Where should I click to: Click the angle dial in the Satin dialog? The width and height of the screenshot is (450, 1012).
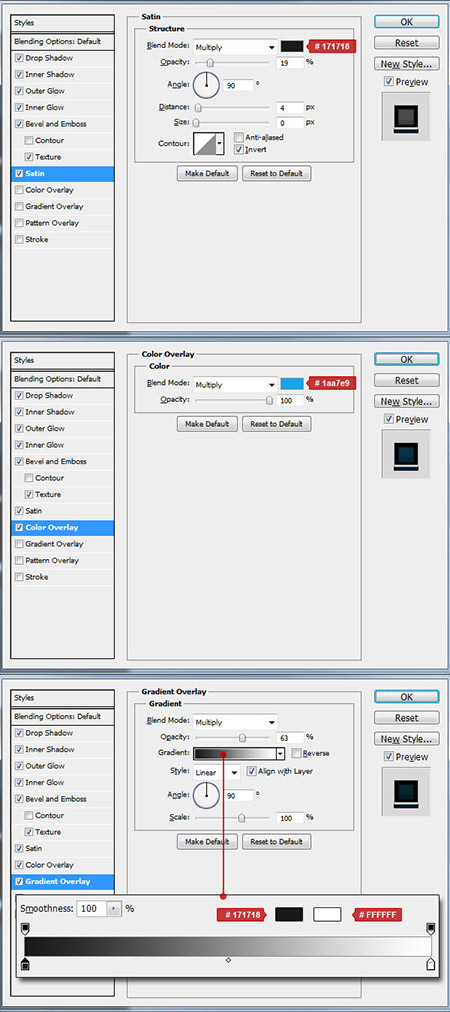[207, 85]
